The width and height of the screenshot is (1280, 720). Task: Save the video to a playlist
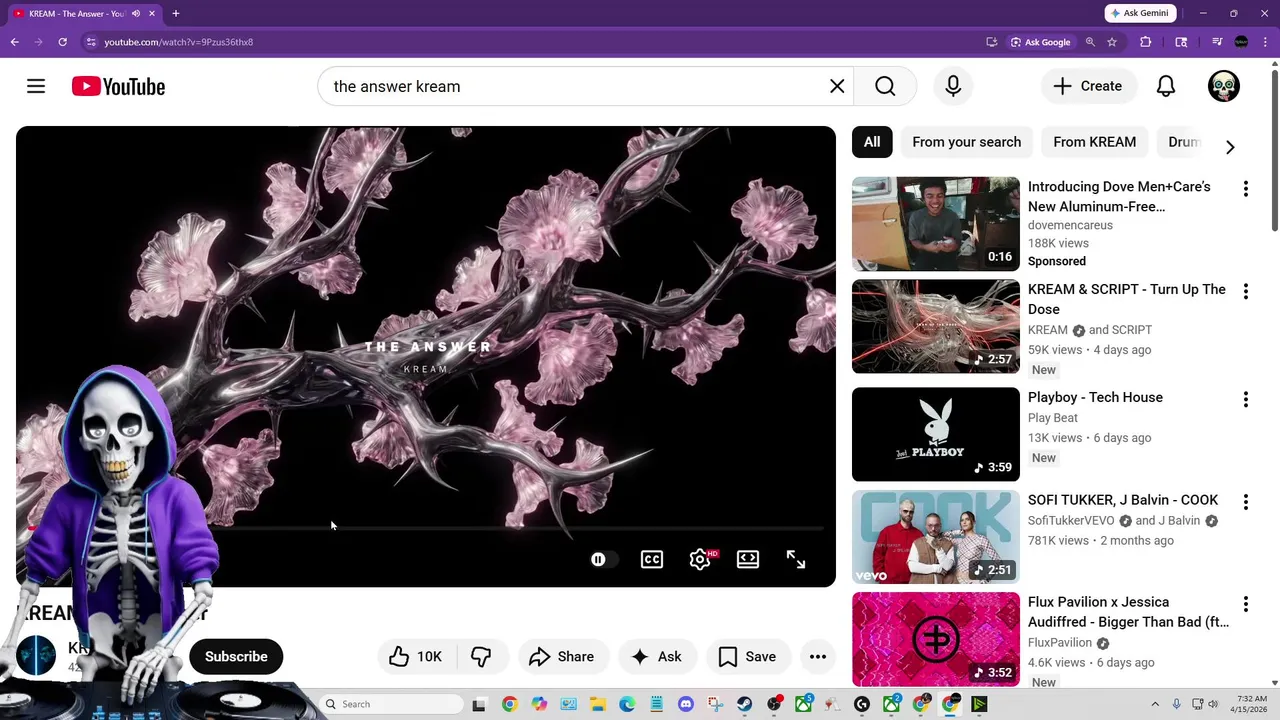(x=748, y=657)
